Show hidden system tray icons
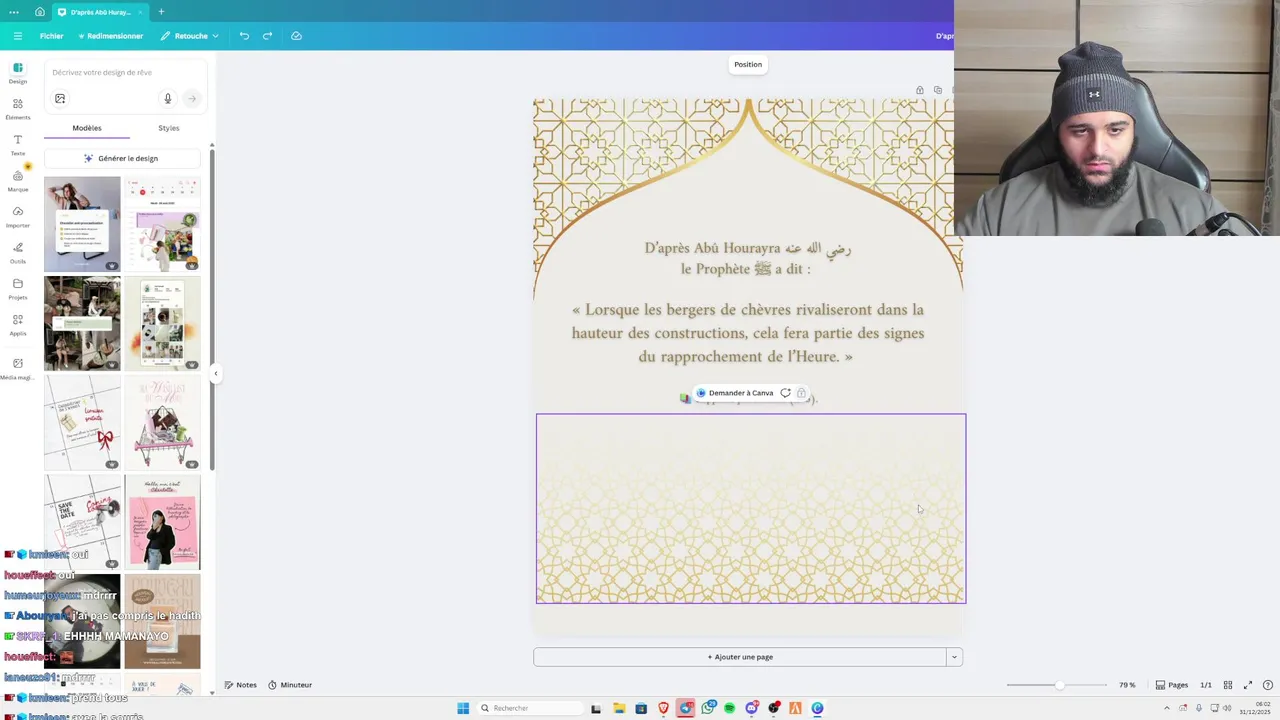Viewport: 1280px width, 720px height. pos(1166,708)
